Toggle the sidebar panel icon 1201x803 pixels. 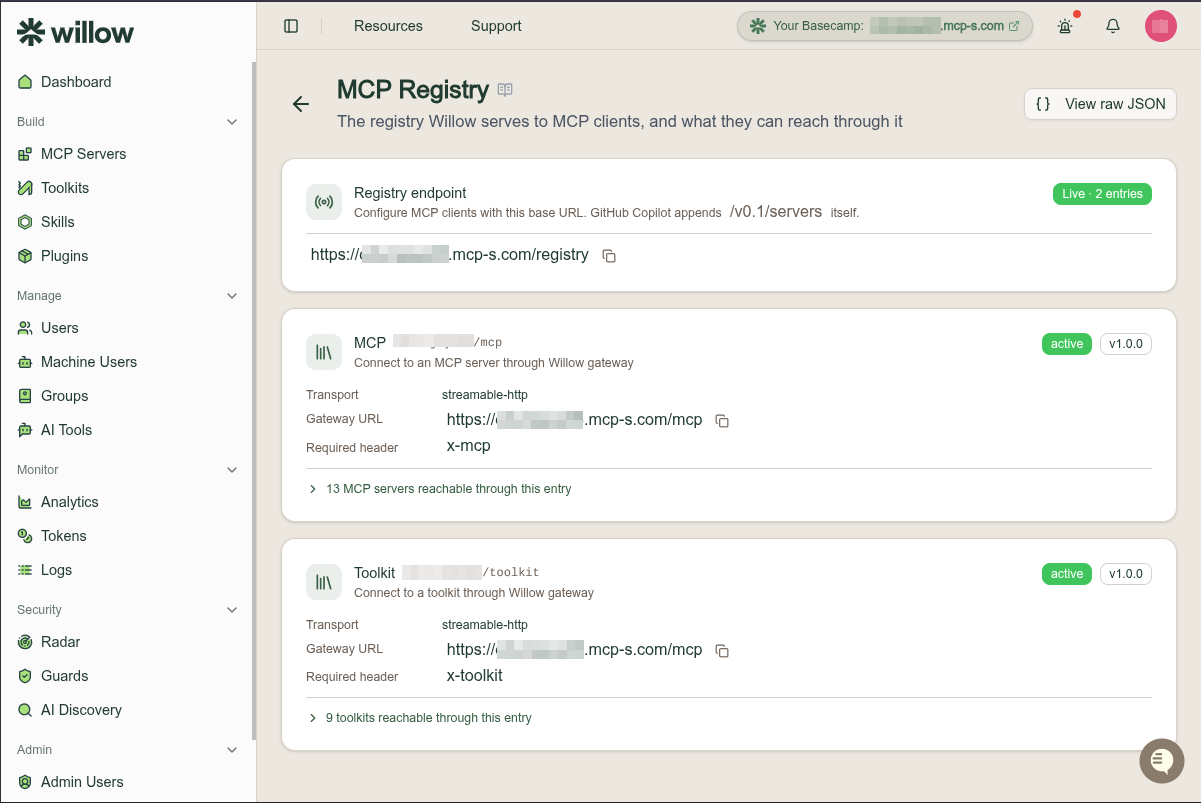[291, 26]
